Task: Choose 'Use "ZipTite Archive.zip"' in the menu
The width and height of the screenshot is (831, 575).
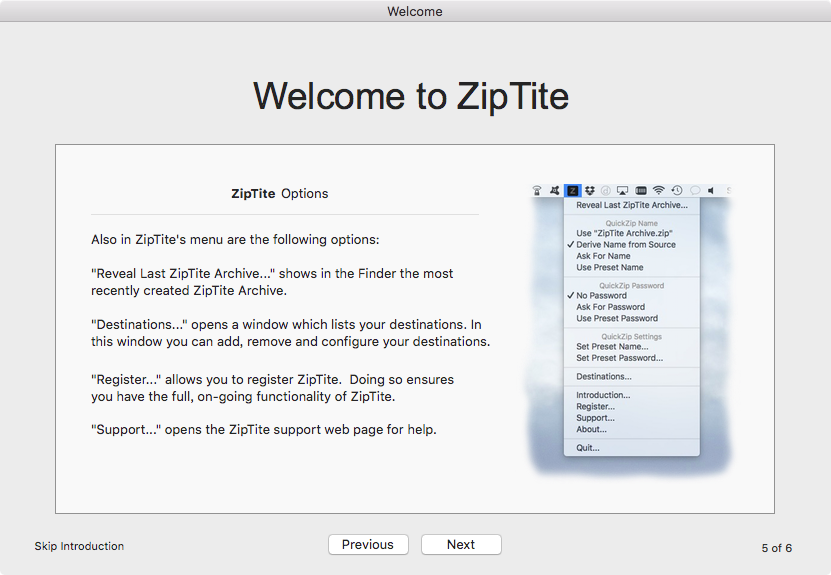Action: pos(624,233)
